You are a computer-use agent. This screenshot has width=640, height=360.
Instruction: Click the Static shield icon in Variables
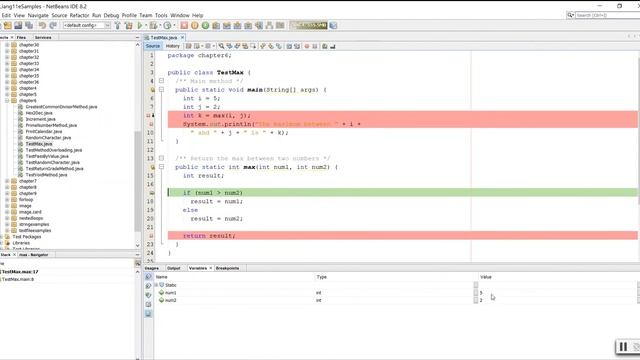point(162,285)
